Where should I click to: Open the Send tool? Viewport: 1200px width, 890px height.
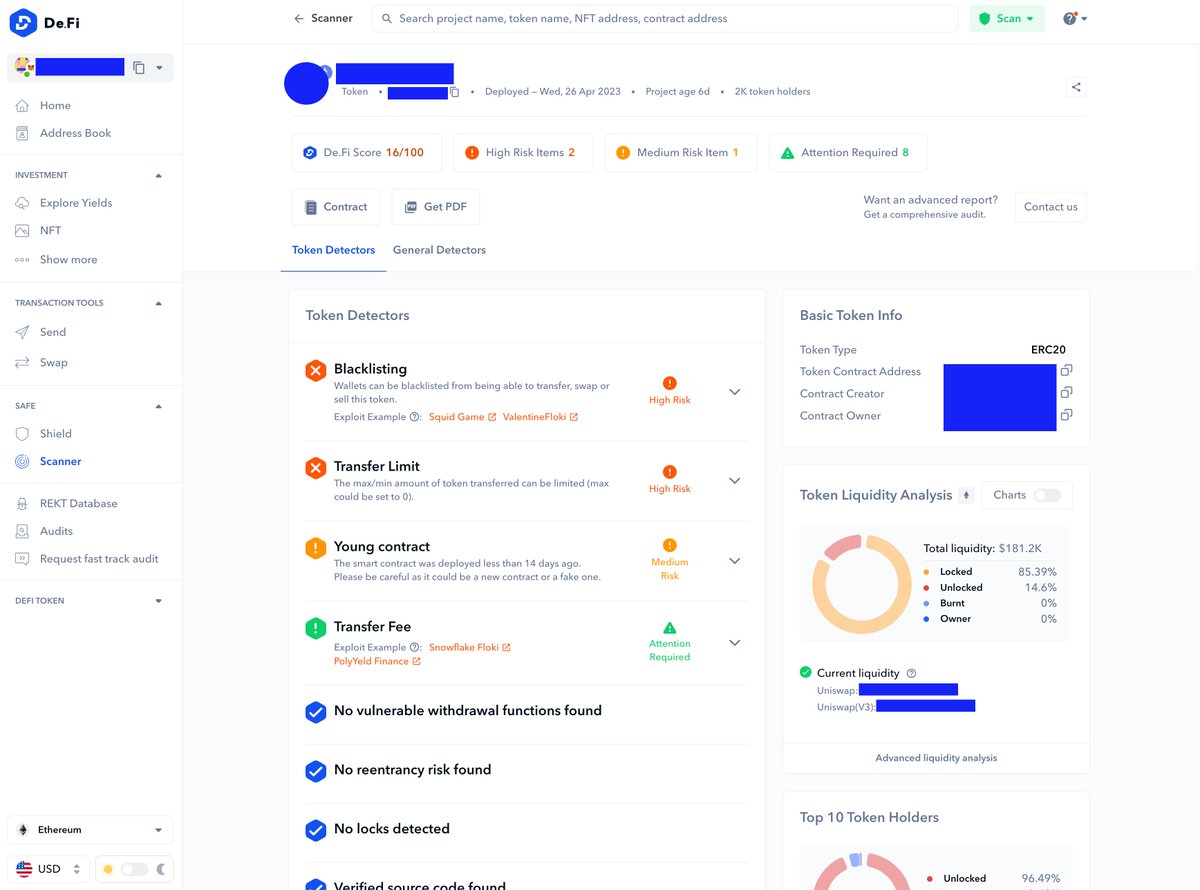53,332
